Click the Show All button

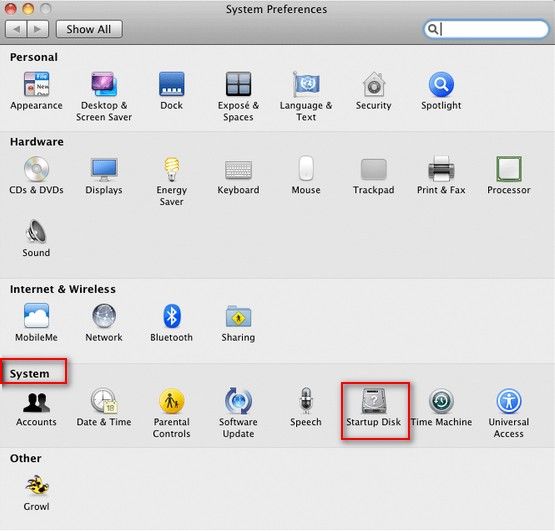coord(89,29)
